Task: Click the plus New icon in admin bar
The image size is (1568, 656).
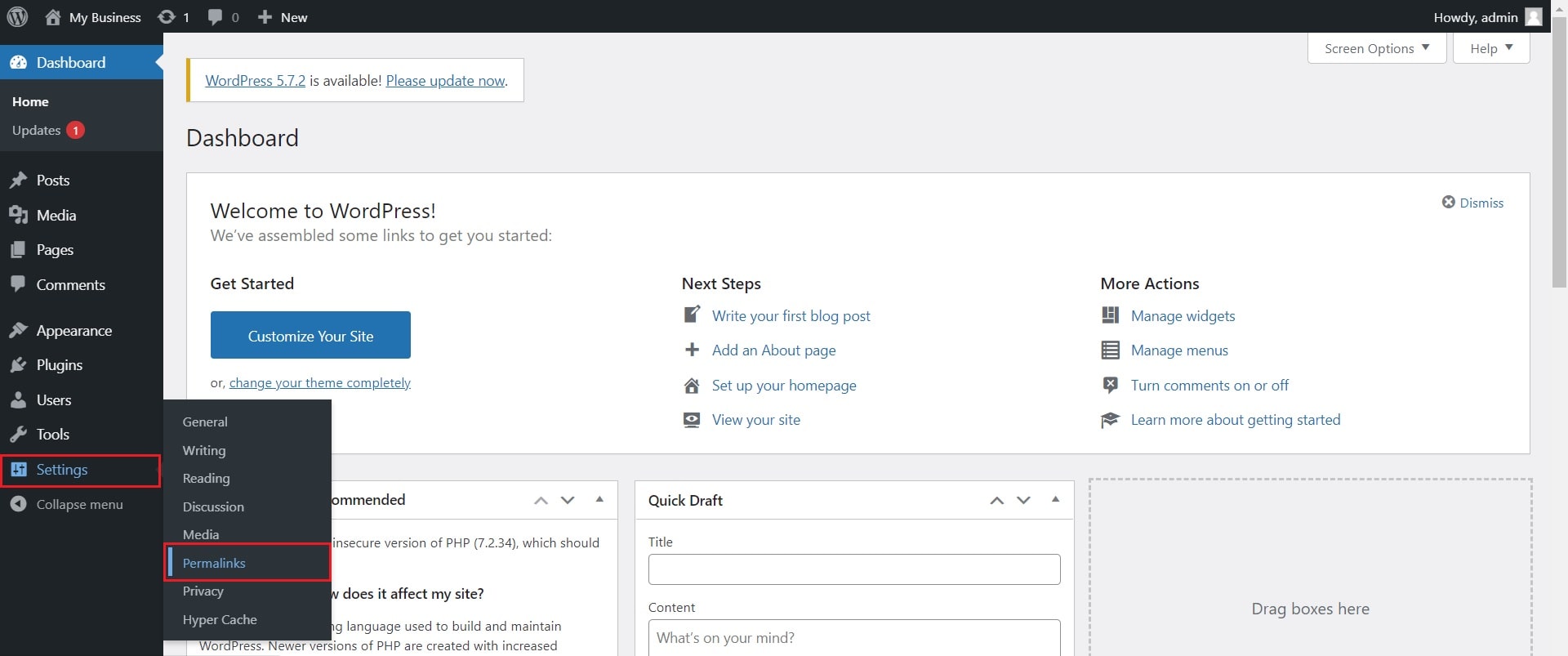Action: 265,16
